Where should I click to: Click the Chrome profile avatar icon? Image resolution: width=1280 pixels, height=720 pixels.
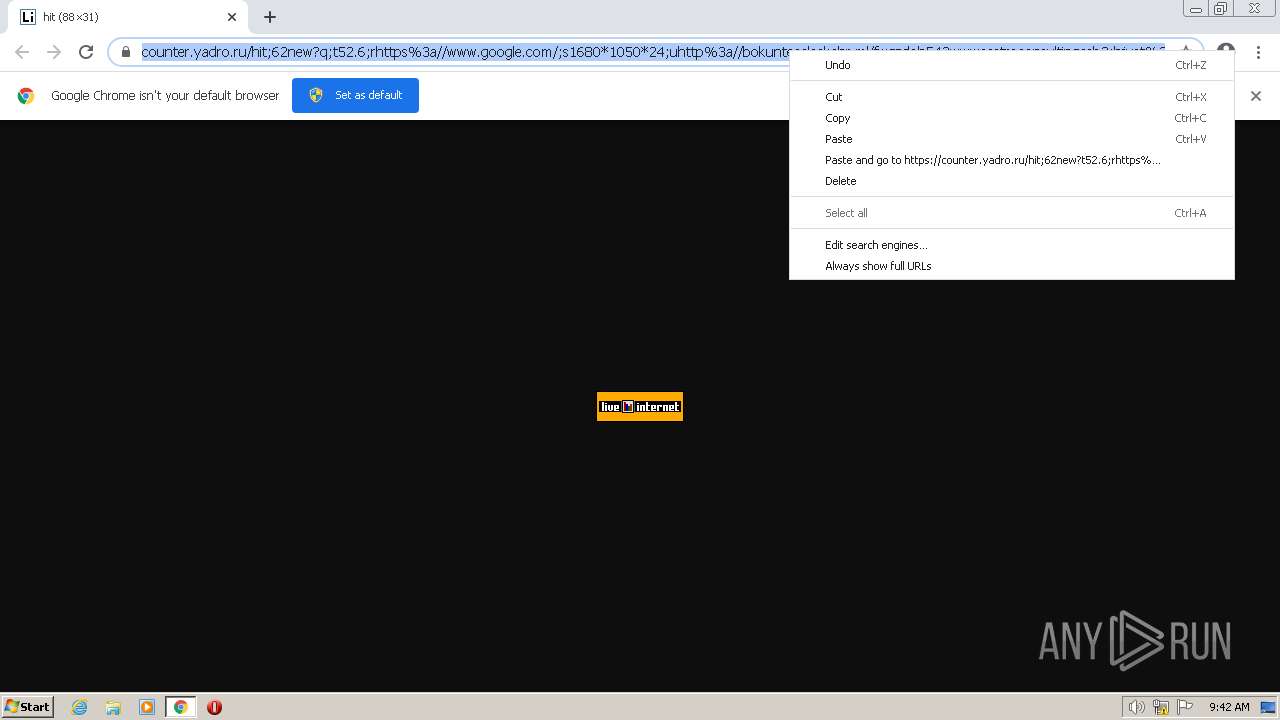[1226, 48]
